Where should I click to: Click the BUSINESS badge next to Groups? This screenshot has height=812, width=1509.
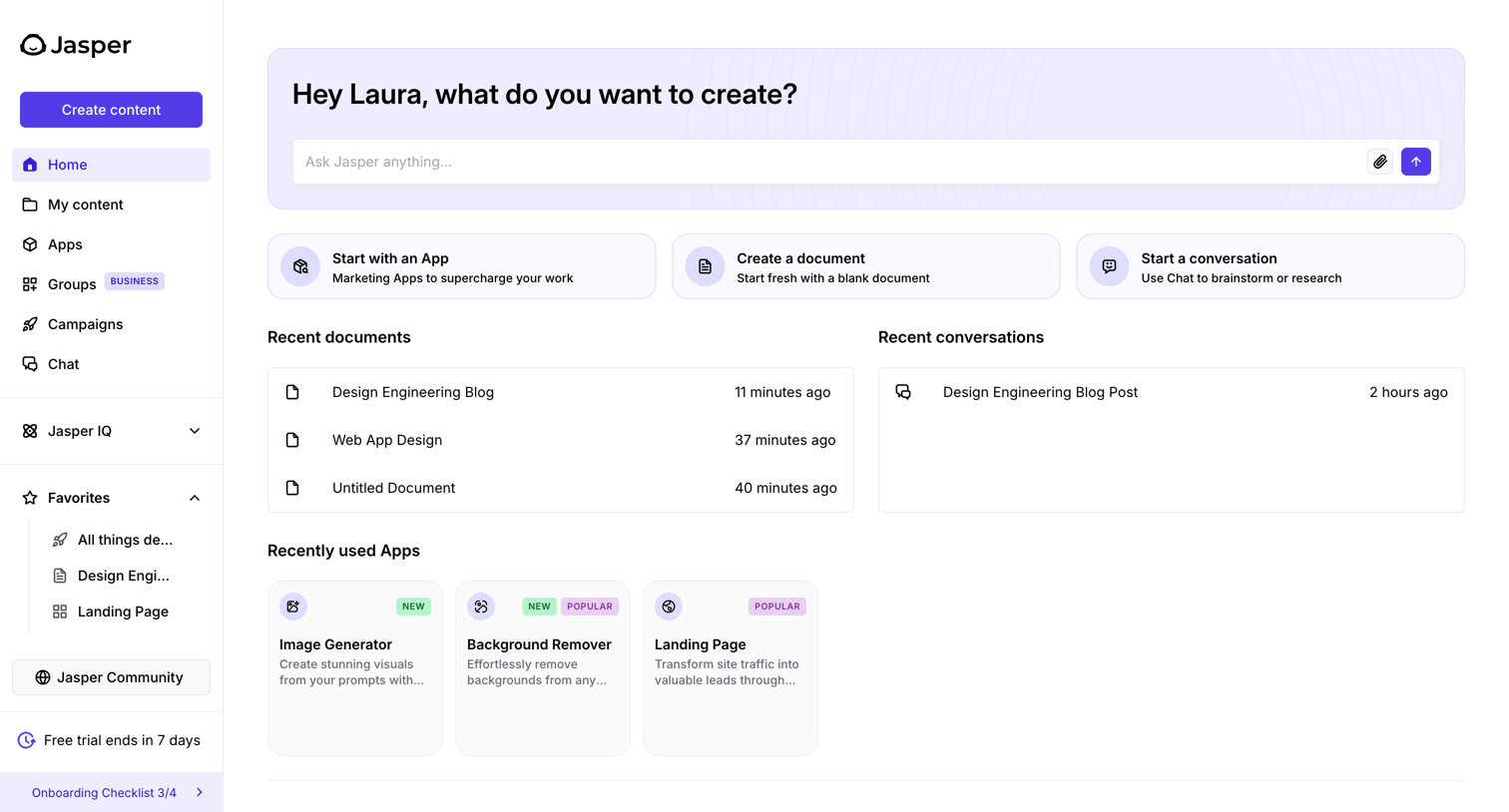[x=135, y=281]
